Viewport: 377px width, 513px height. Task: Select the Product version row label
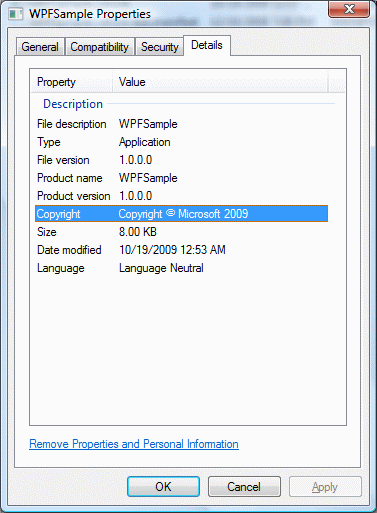coord(74,196)
